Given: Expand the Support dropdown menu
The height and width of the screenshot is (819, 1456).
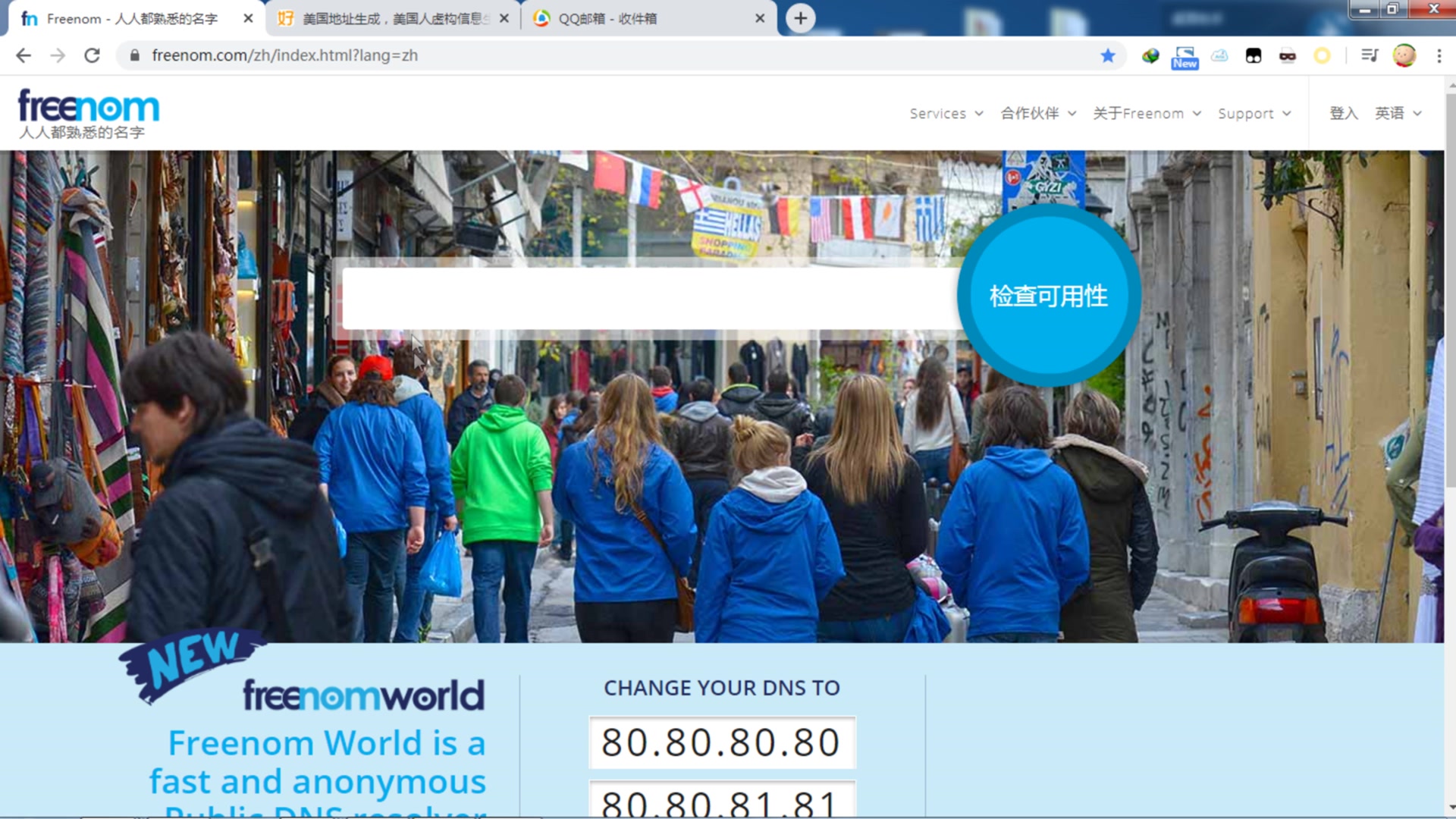Looking at the screenshot, I should coord(1254,113).
